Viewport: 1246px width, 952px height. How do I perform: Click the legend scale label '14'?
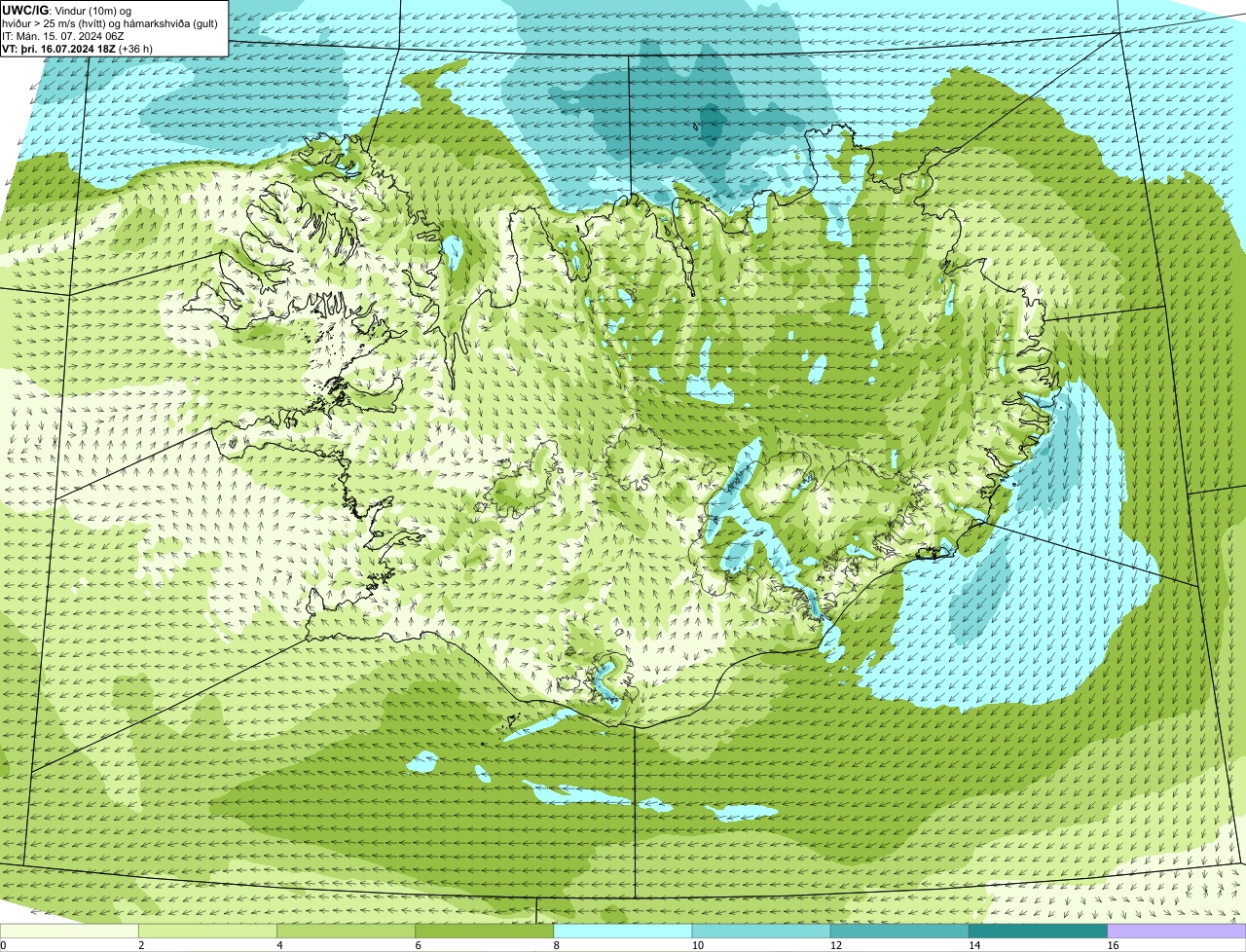coord(974,945)
